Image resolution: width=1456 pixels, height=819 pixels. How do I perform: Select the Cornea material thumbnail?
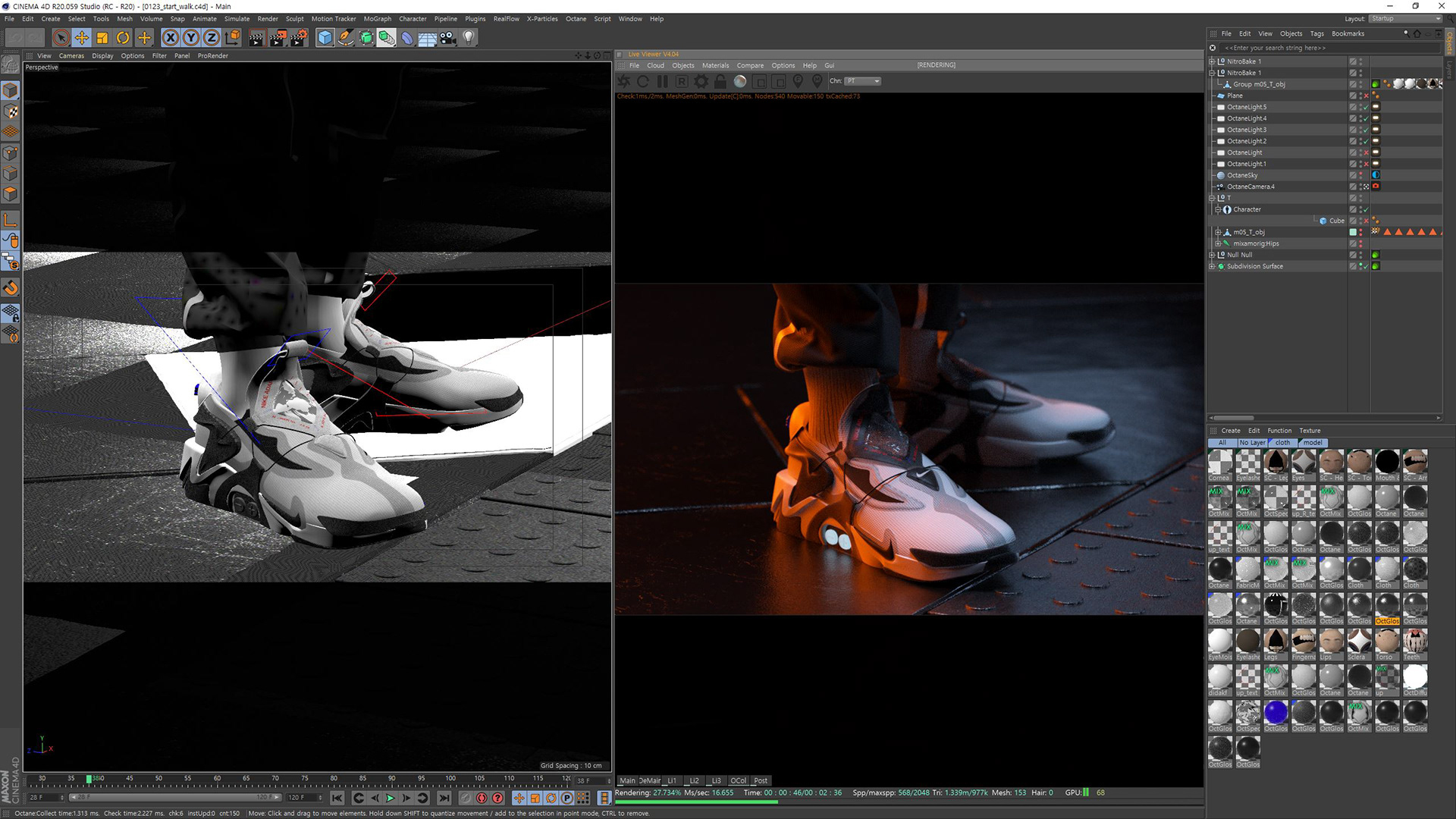tap(1219, 466)
